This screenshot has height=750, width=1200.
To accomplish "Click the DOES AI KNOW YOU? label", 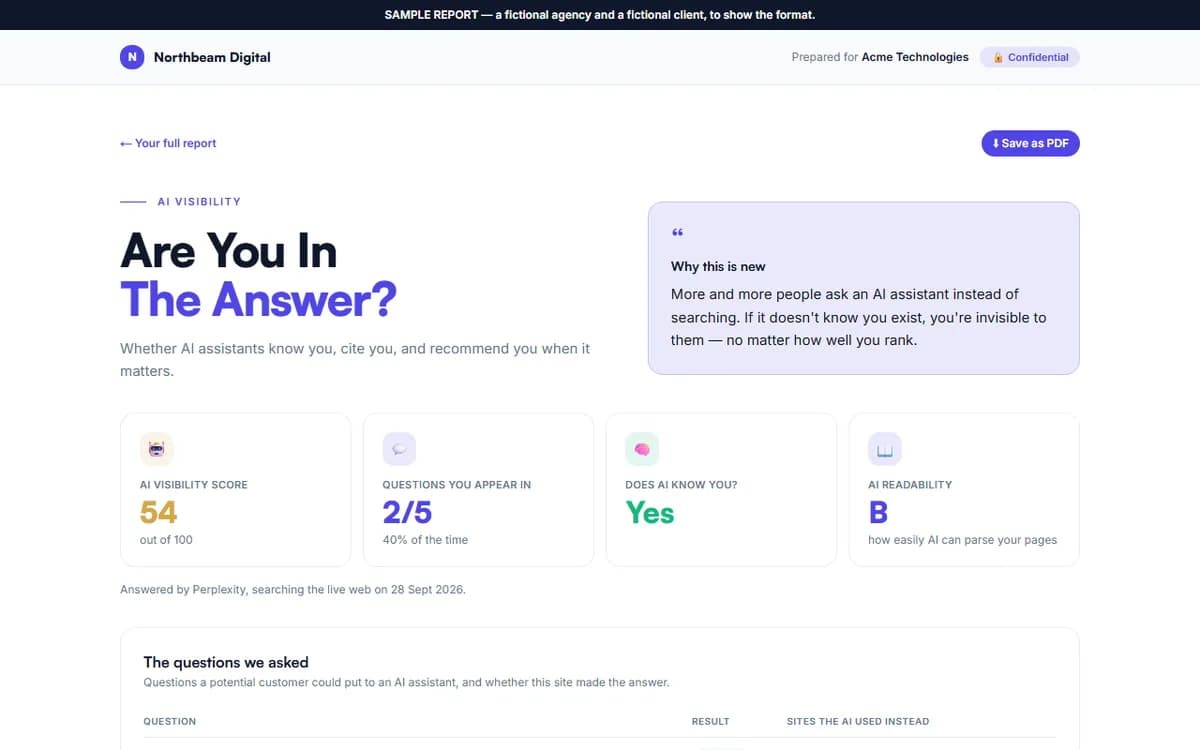I will tap(682, 485).
